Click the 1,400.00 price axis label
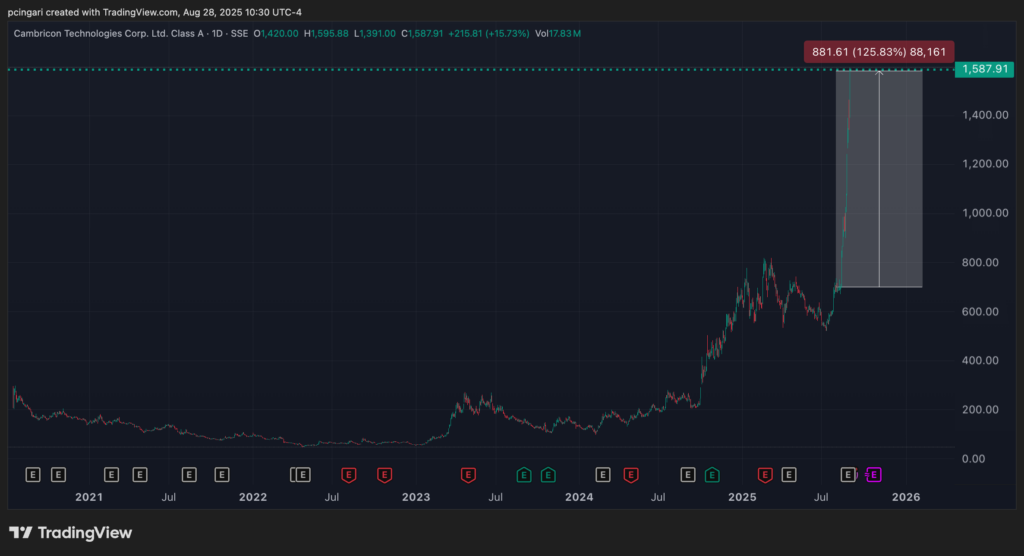The height and width of the screenshot is (556, 1024). [985, 115]
